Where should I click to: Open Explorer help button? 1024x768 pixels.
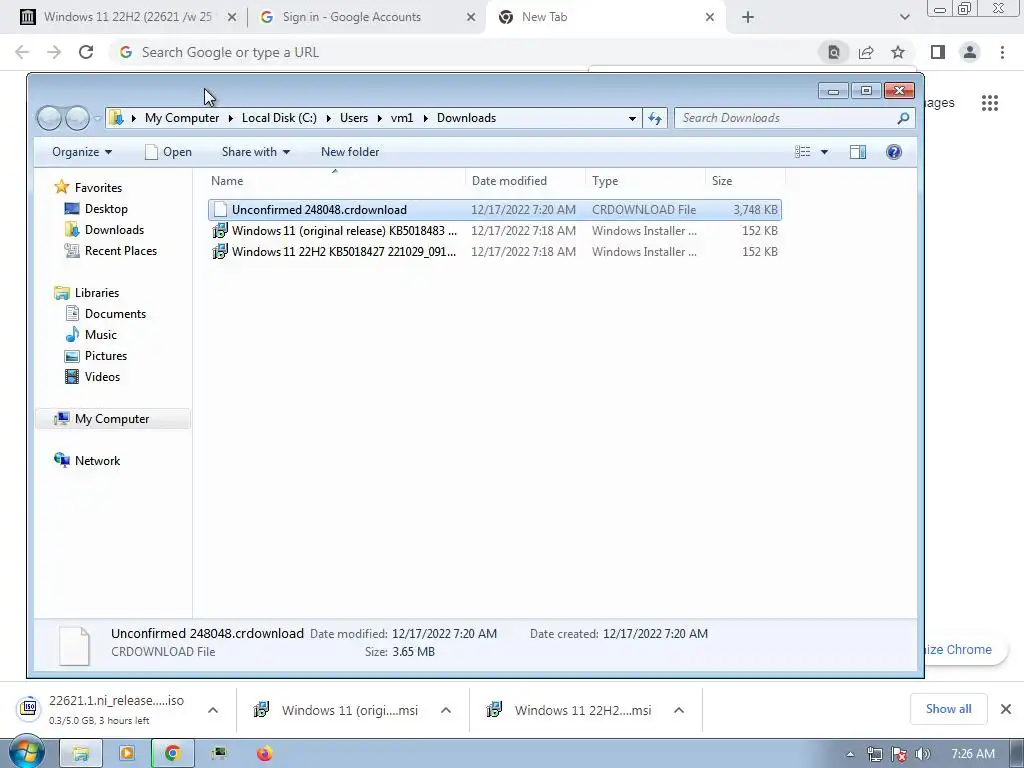[x=894, y=152]
